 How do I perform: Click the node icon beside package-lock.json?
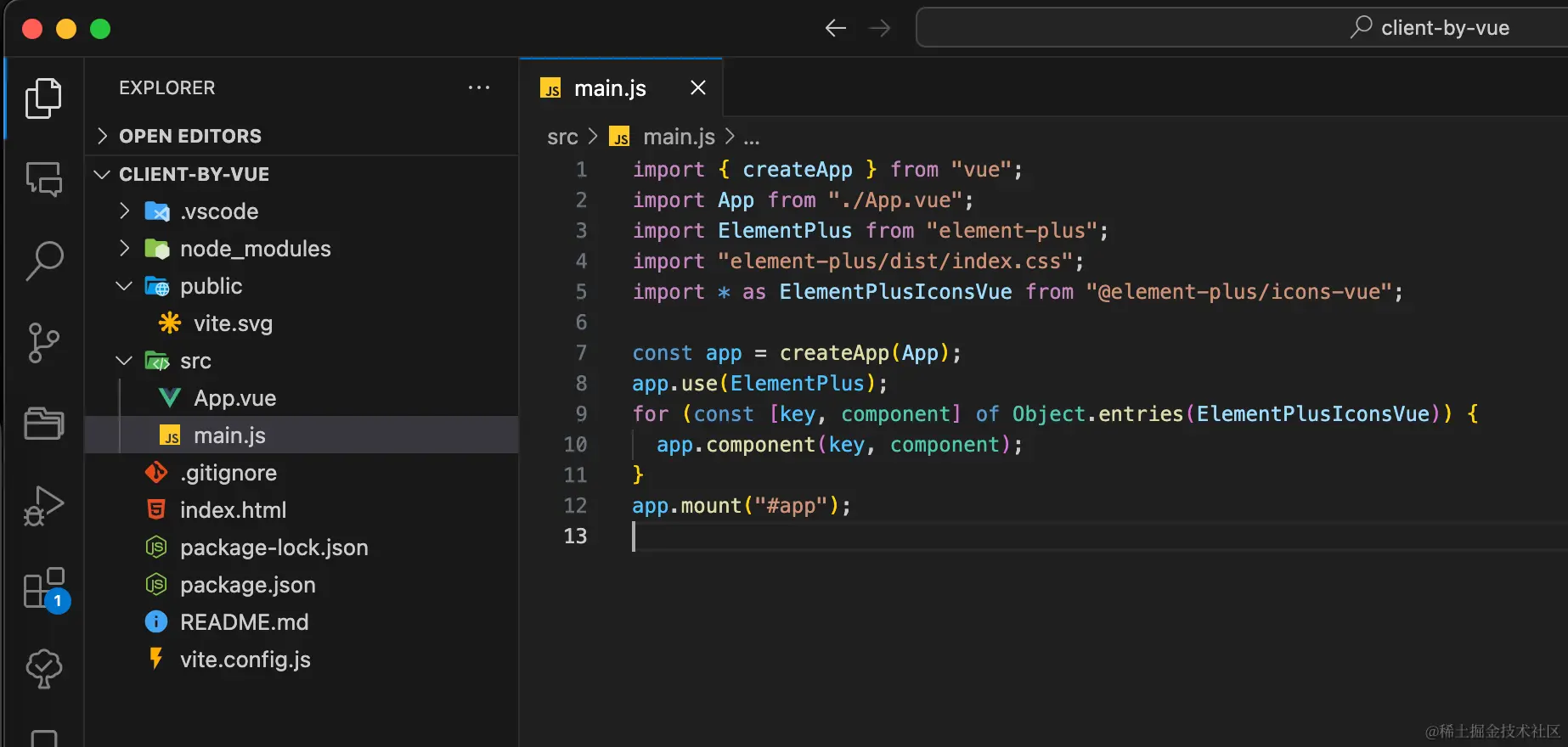pyautogui.click(x=156, y=548)
